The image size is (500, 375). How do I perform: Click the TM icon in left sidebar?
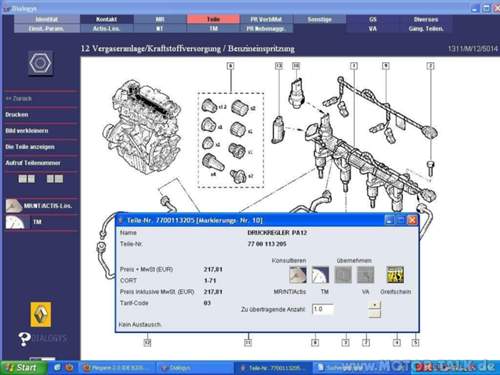[14, 222]
